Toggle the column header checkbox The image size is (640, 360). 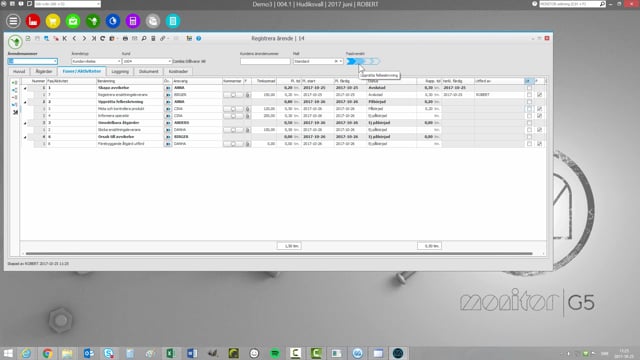click(527, 81)
